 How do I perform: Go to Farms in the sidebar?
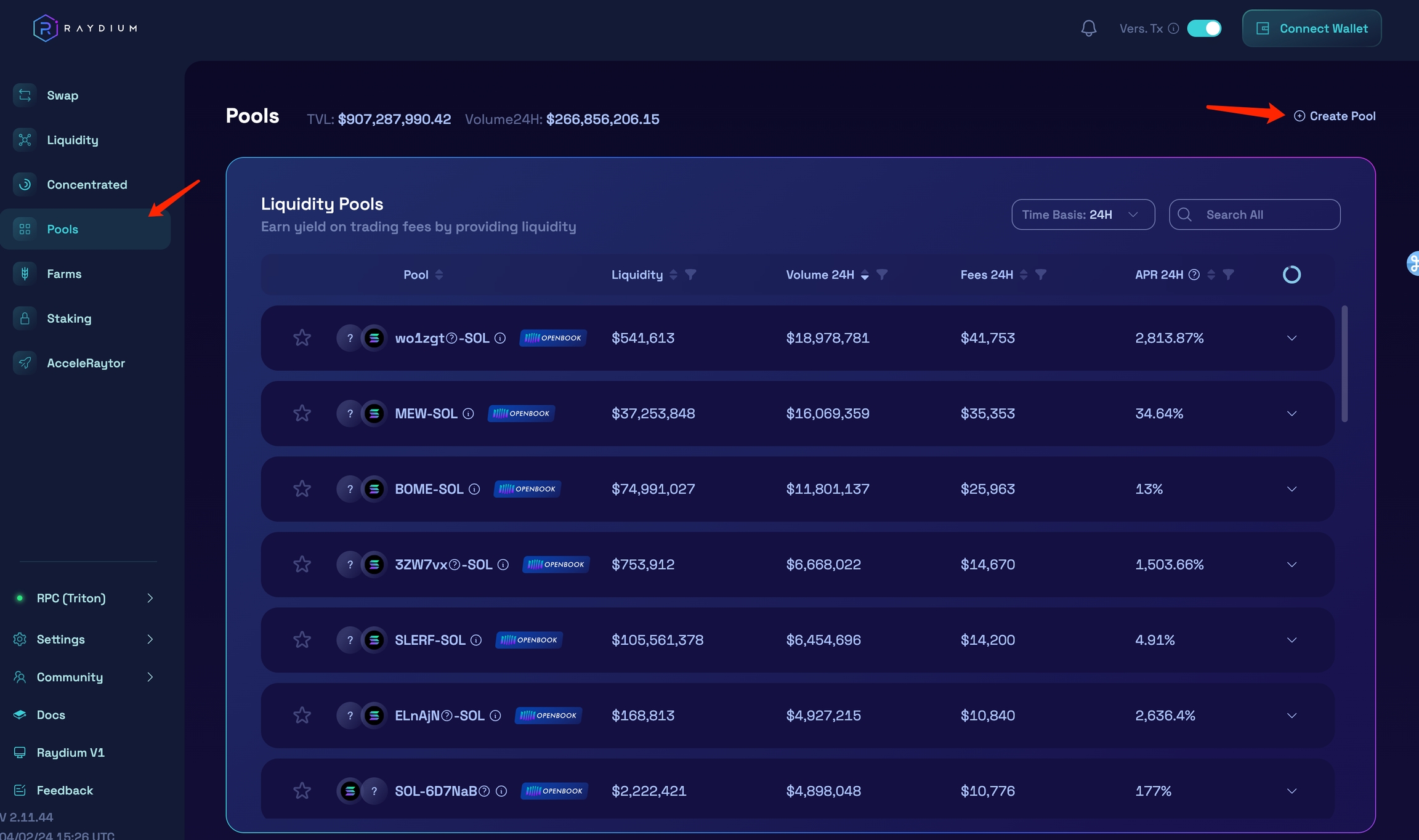[x=64, y=274]
